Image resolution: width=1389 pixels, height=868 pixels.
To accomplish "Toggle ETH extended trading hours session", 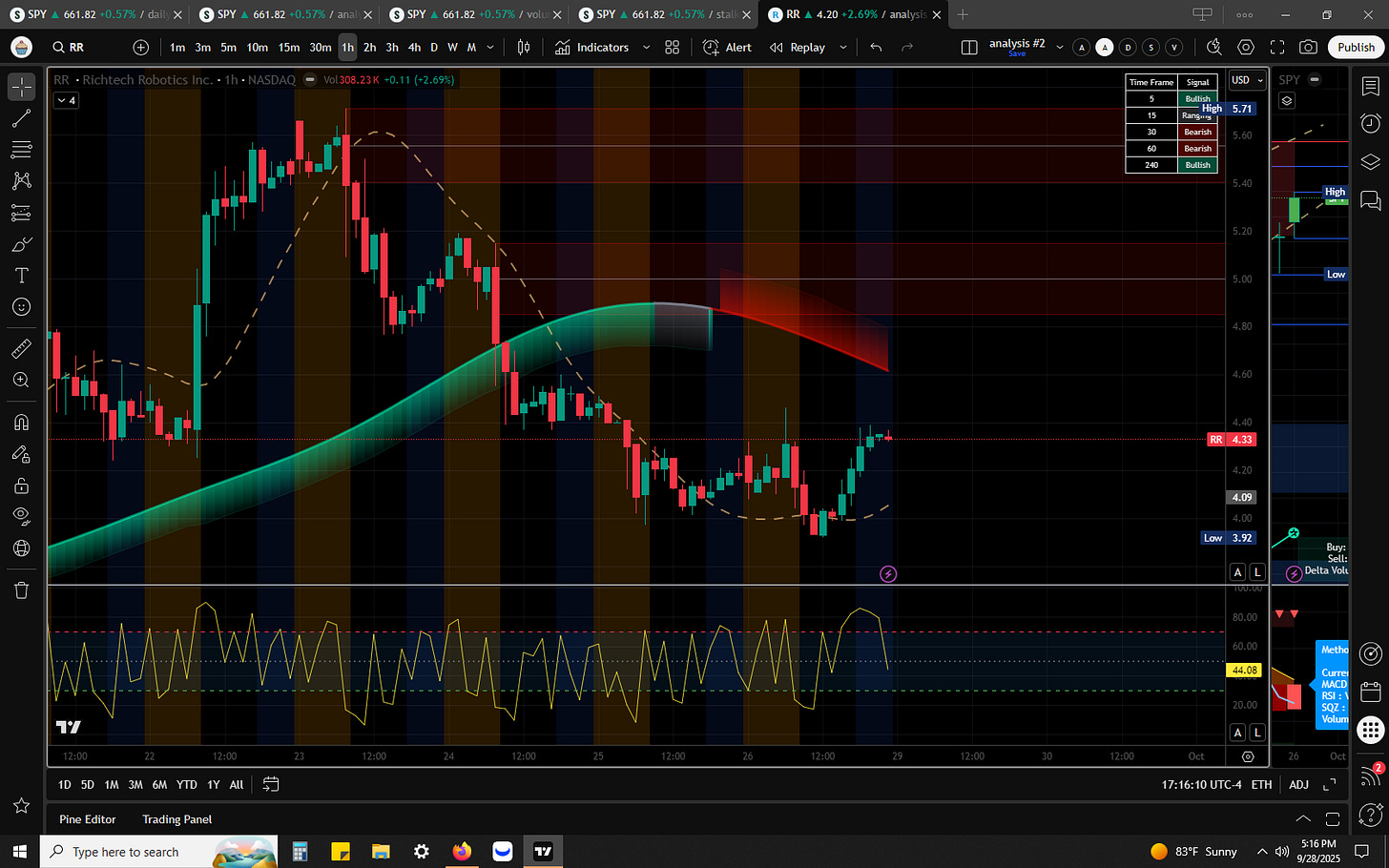I will (x=1261, y=784).
